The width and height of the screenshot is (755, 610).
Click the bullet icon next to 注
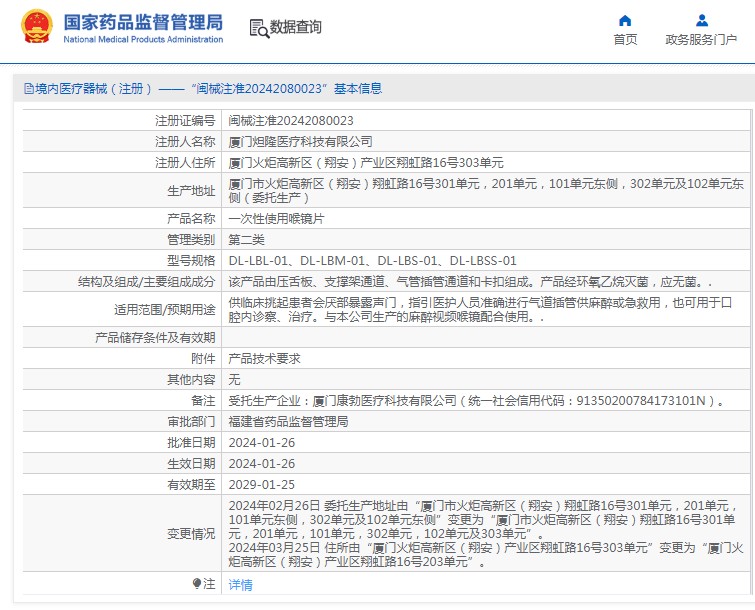[x=196, y=583]
